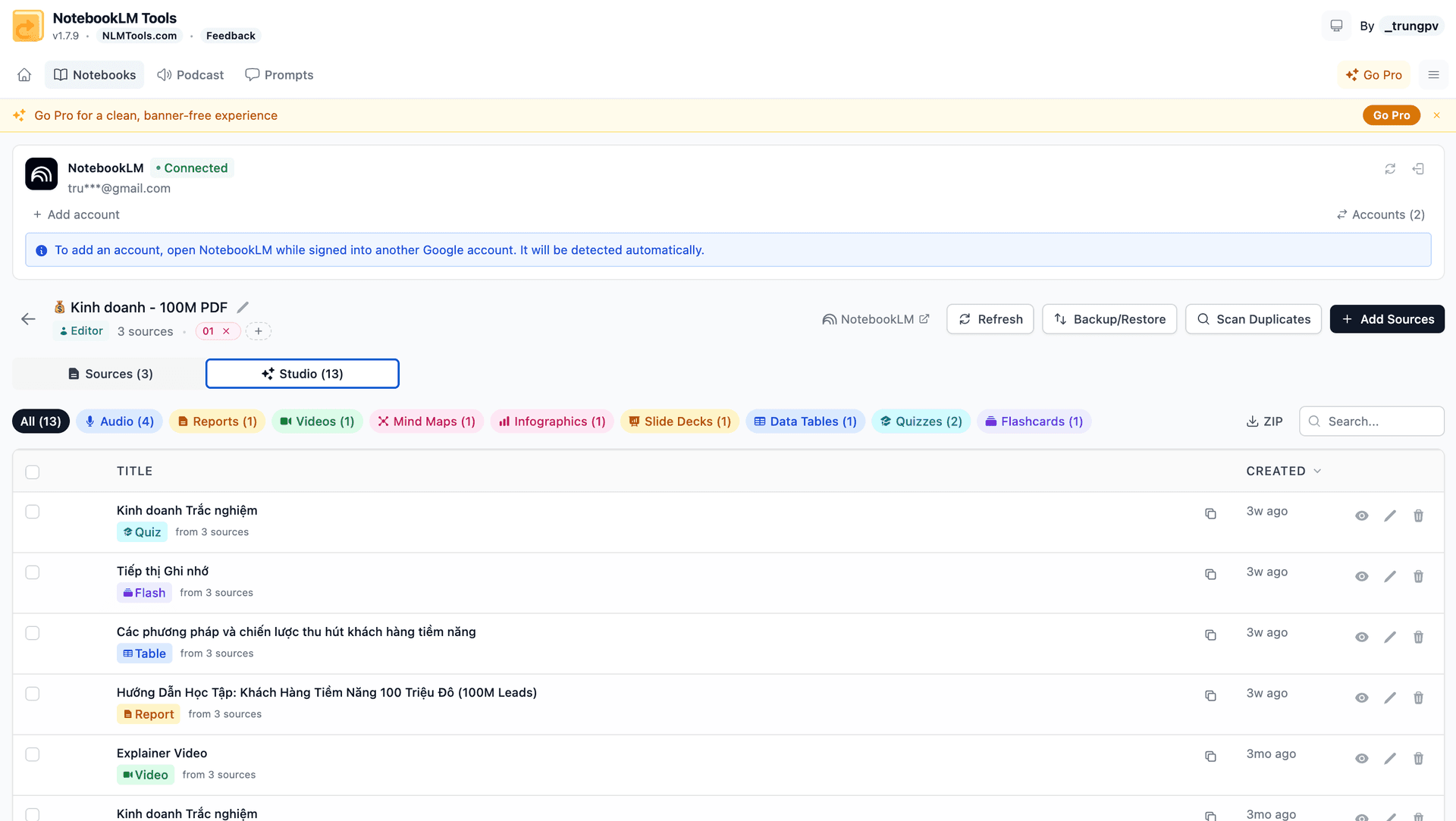The image size is (1456, 821).
Task: Select all studio items via header checkbox
Action: coord(32,472)
